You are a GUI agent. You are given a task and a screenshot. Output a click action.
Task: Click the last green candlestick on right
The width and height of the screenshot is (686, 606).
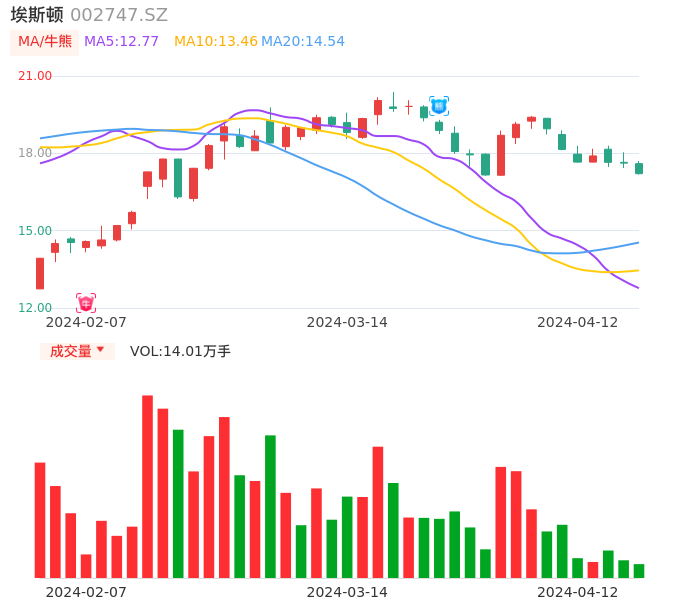639,168
